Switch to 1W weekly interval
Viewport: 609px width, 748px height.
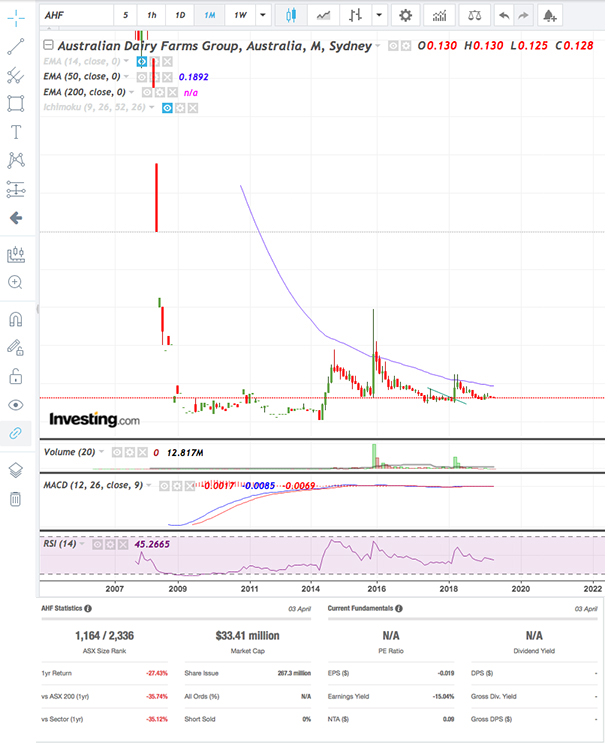240,15
